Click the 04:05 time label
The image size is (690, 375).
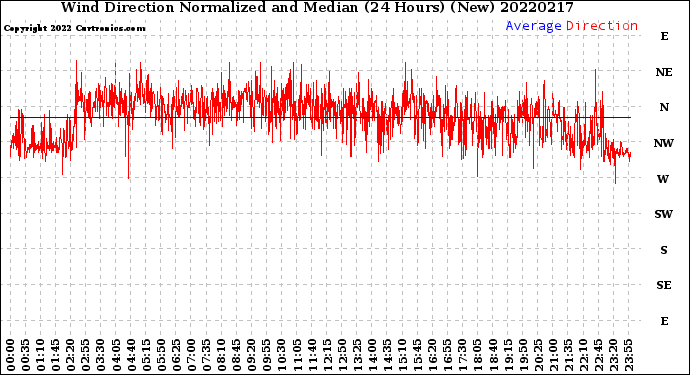(116, 356)
